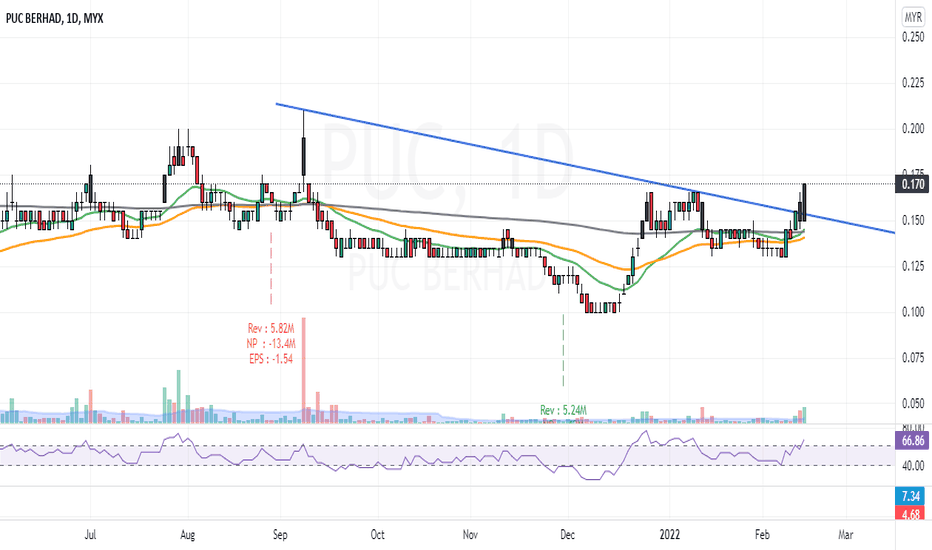Select the Mar label on time axis

pos(845,535)
